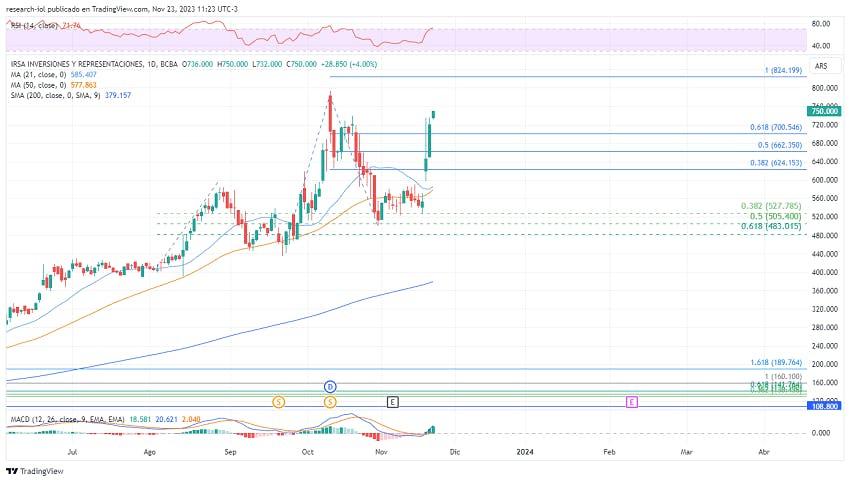The width and height of the screenshot is (850, 482).
Task: Click the open price O736.000
Action: tap(197, 64)
